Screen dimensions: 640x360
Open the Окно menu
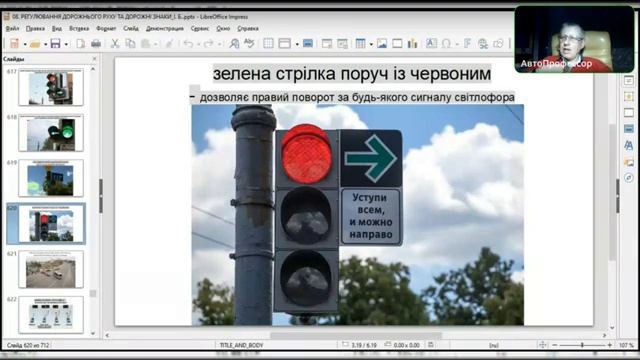coord(223,29)
